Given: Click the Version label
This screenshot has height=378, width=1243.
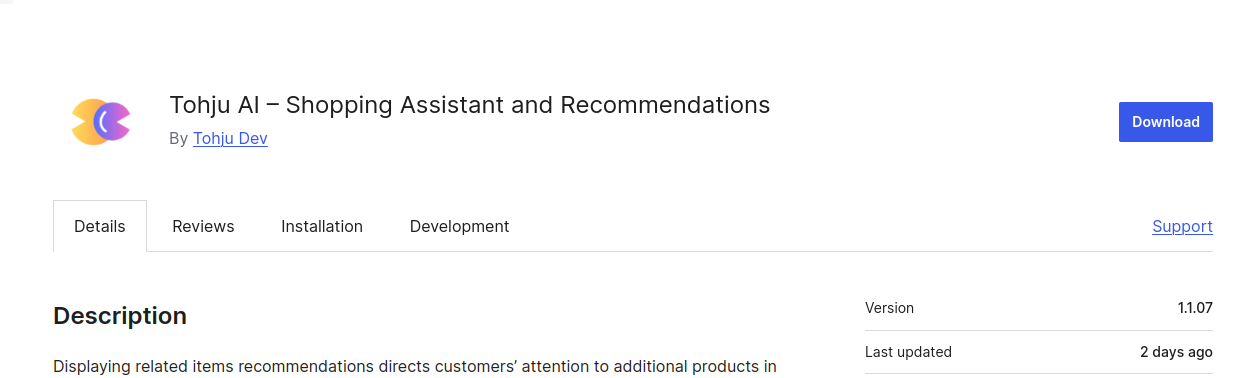Looking at the screenshot, I should pos(889,308).
